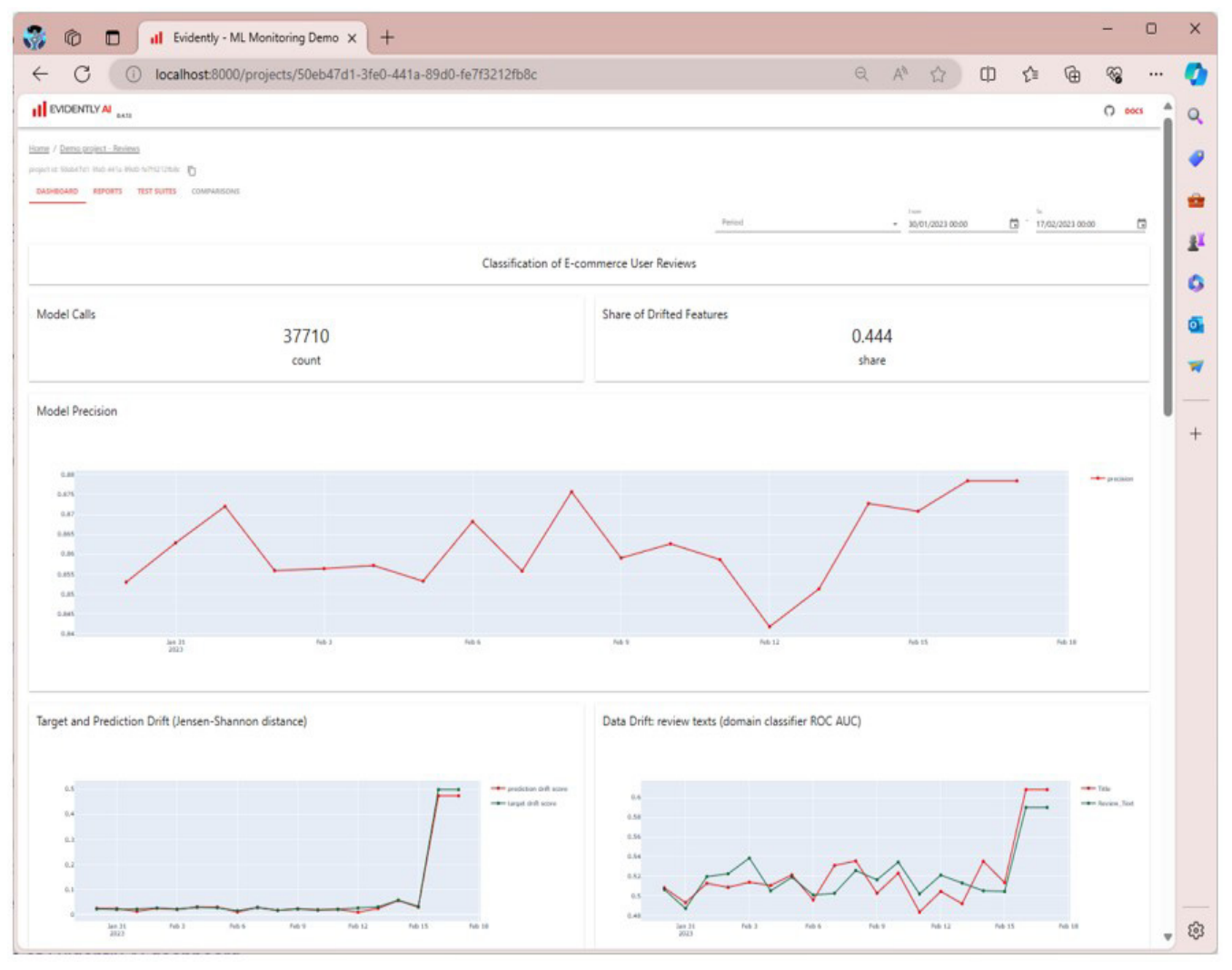Viewport: 1232px width, 970px height.
Task: Open Browser Essentials heart icon
Action: [1114, 74]
